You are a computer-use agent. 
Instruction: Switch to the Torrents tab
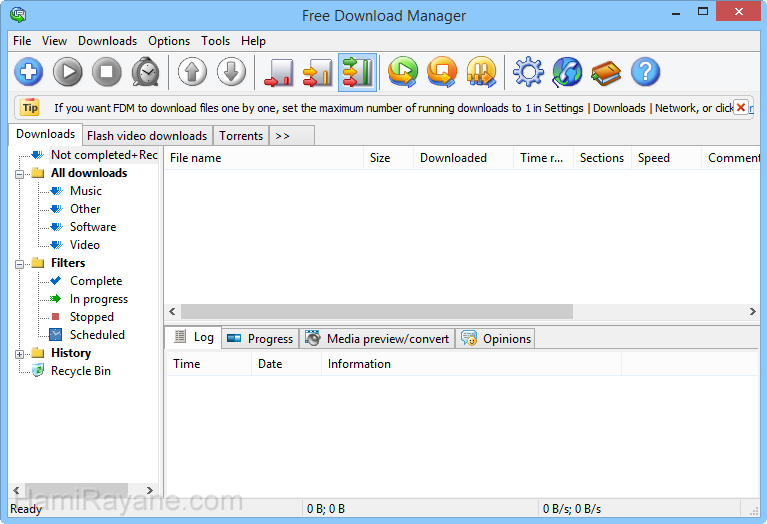click(x=241, y=136)
